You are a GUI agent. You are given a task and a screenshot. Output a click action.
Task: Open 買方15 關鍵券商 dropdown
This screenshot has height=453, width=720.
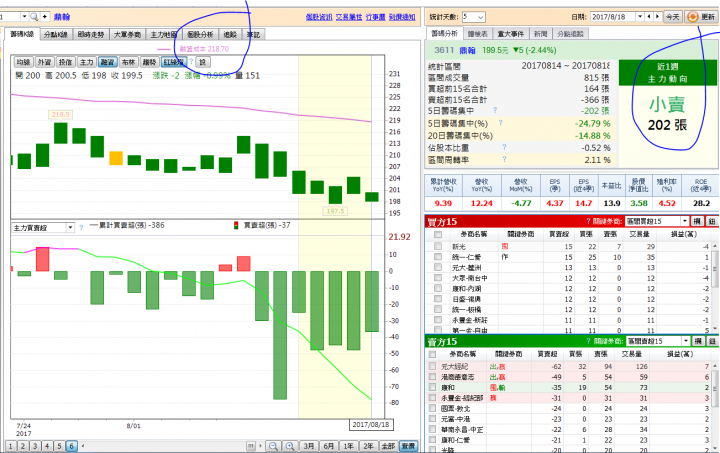tap(685, 221)
